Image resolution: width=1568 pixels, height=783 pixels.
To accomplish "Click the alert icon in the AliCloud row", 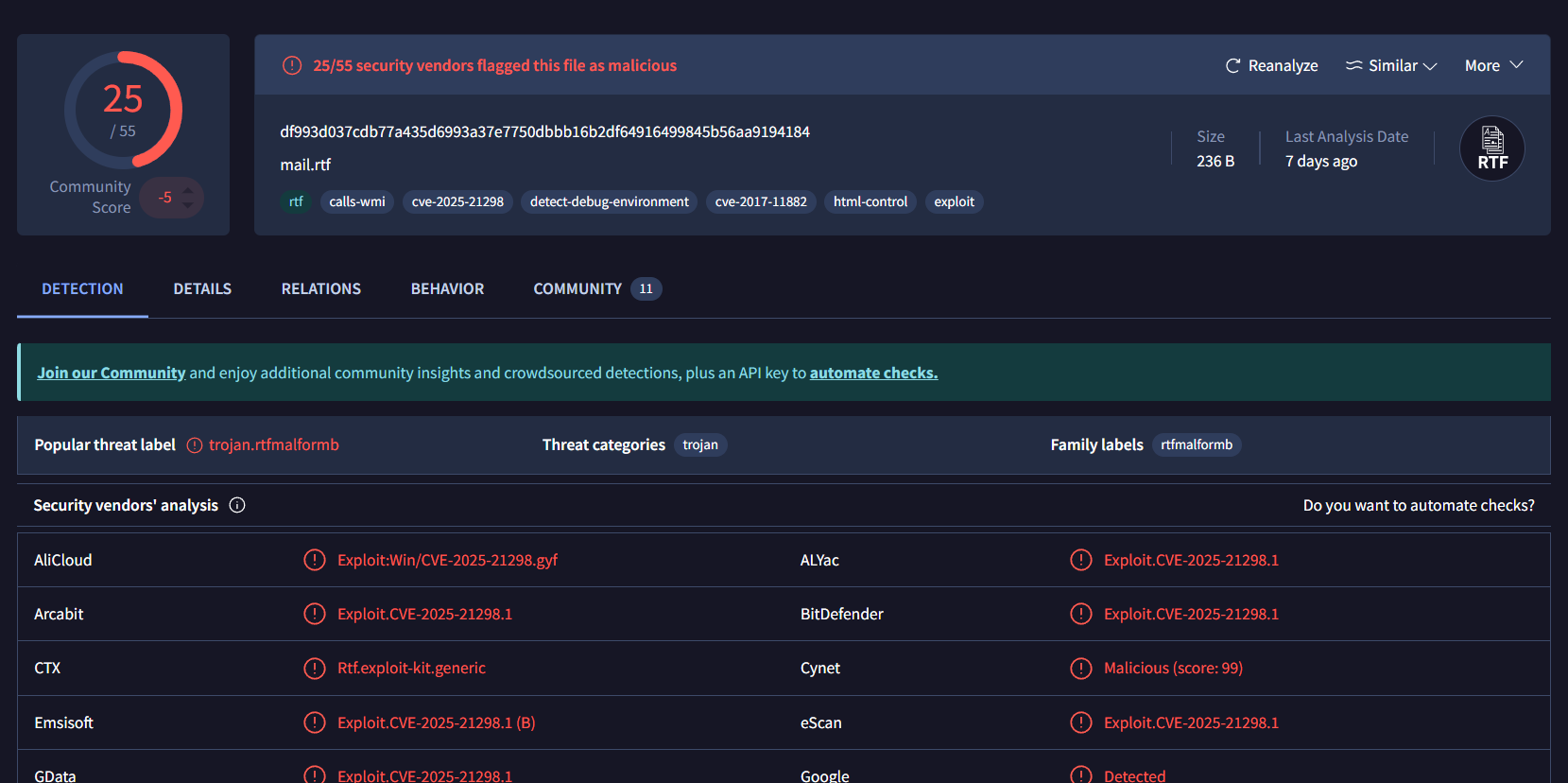I will [x=315, y=560].
